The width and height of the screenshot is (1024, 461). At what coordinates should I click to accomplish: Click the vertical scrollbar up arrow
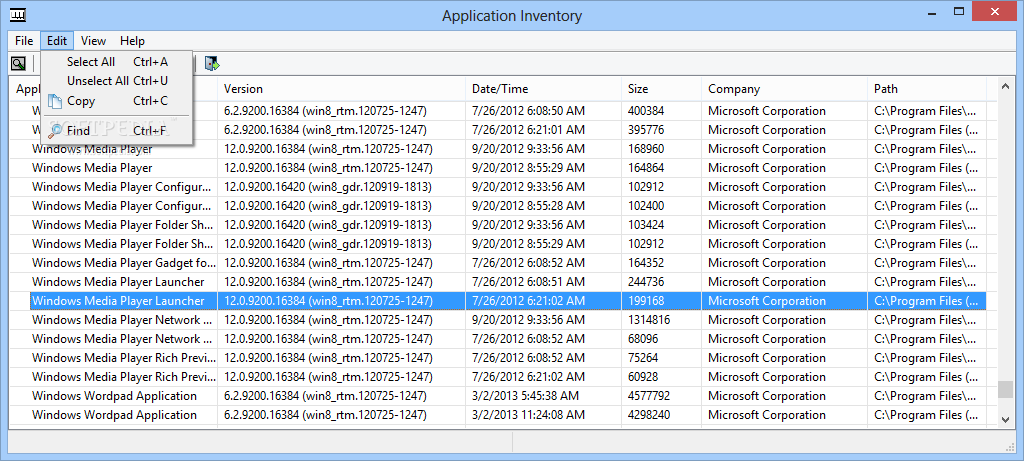click(1006, 86)
